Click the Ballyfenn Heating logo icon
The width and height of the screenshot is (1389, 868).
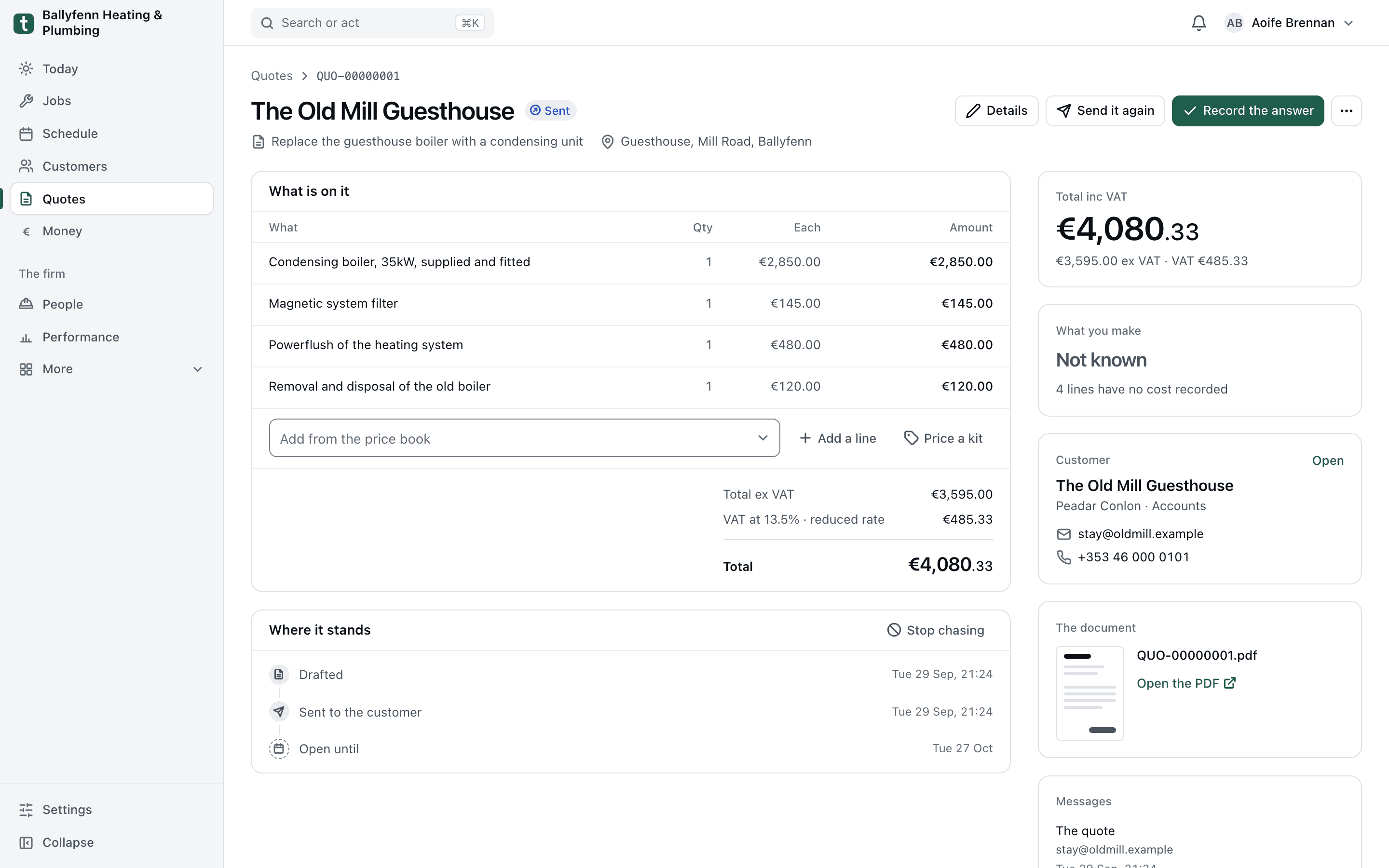[24, 23]
